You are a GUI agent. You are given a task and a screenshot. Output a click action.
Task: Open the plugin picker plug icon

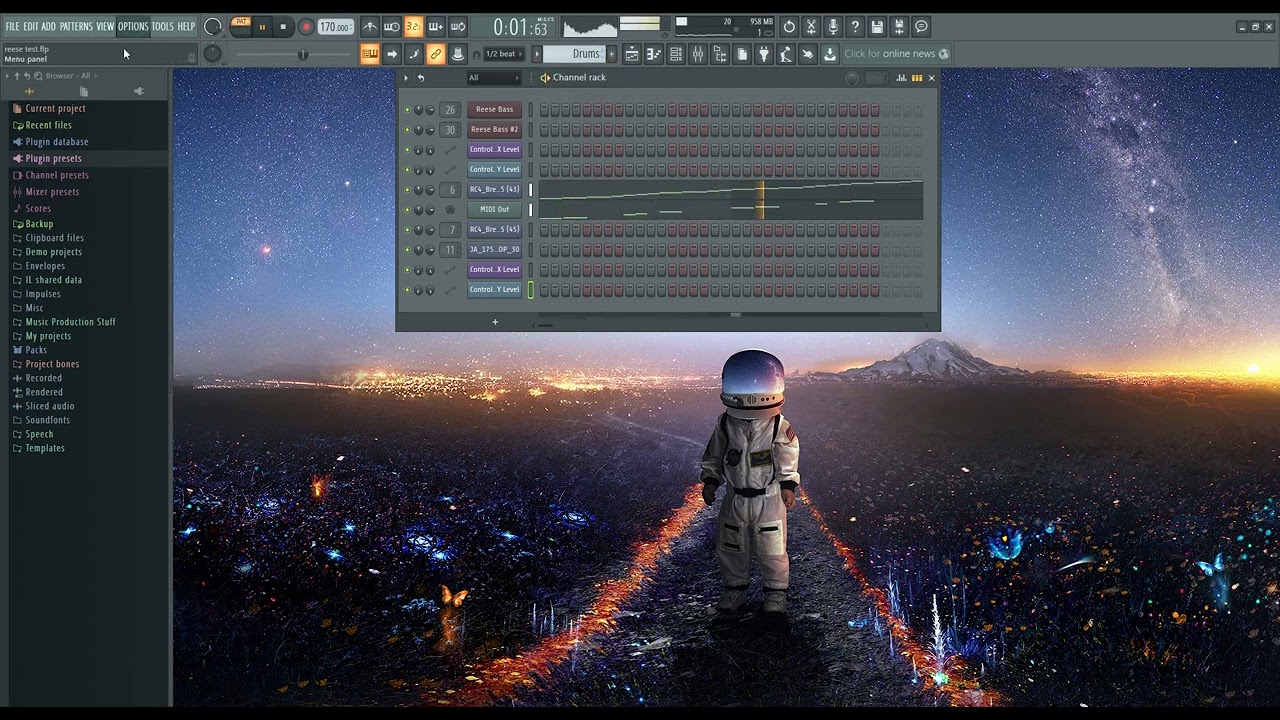click(x=764, y=54)
